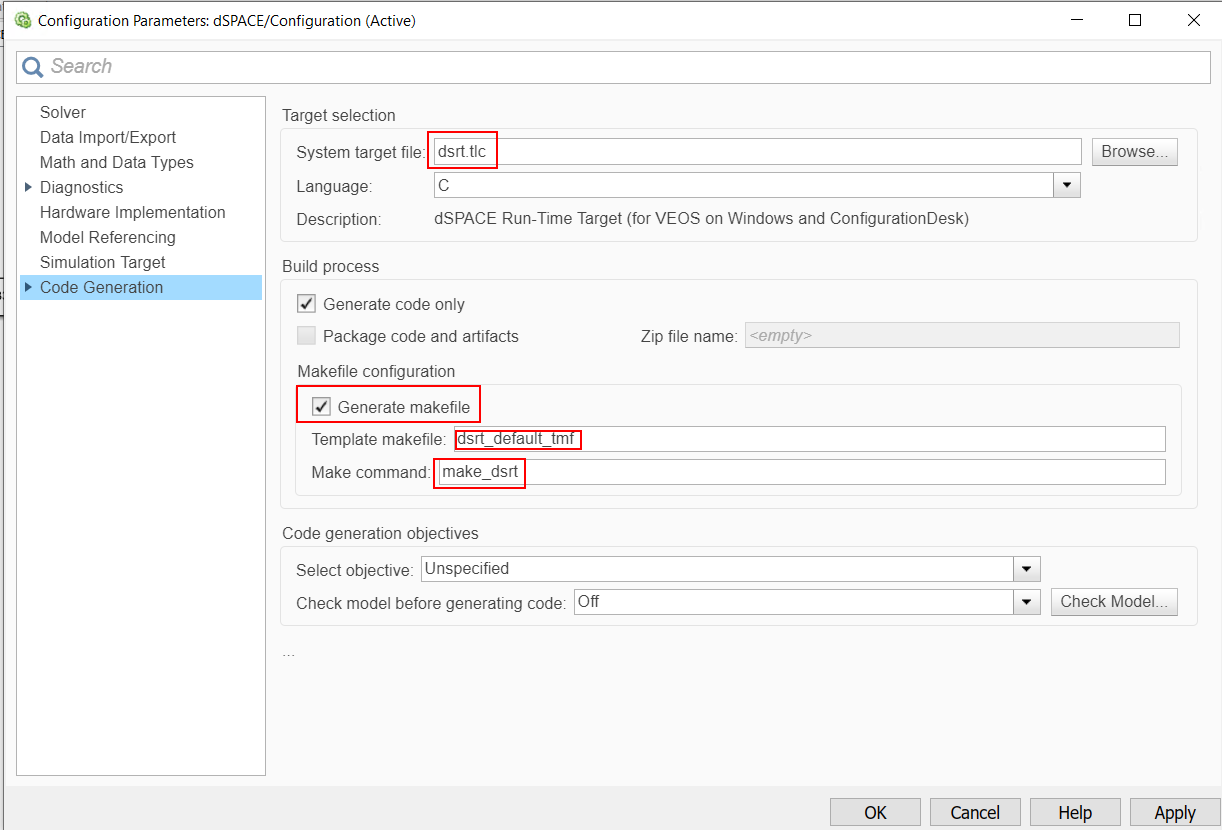The height and width of the screenshot is (830, 1222).
Task: Uncheck the Generate makefile checkbox
Action: click(322, 407)
